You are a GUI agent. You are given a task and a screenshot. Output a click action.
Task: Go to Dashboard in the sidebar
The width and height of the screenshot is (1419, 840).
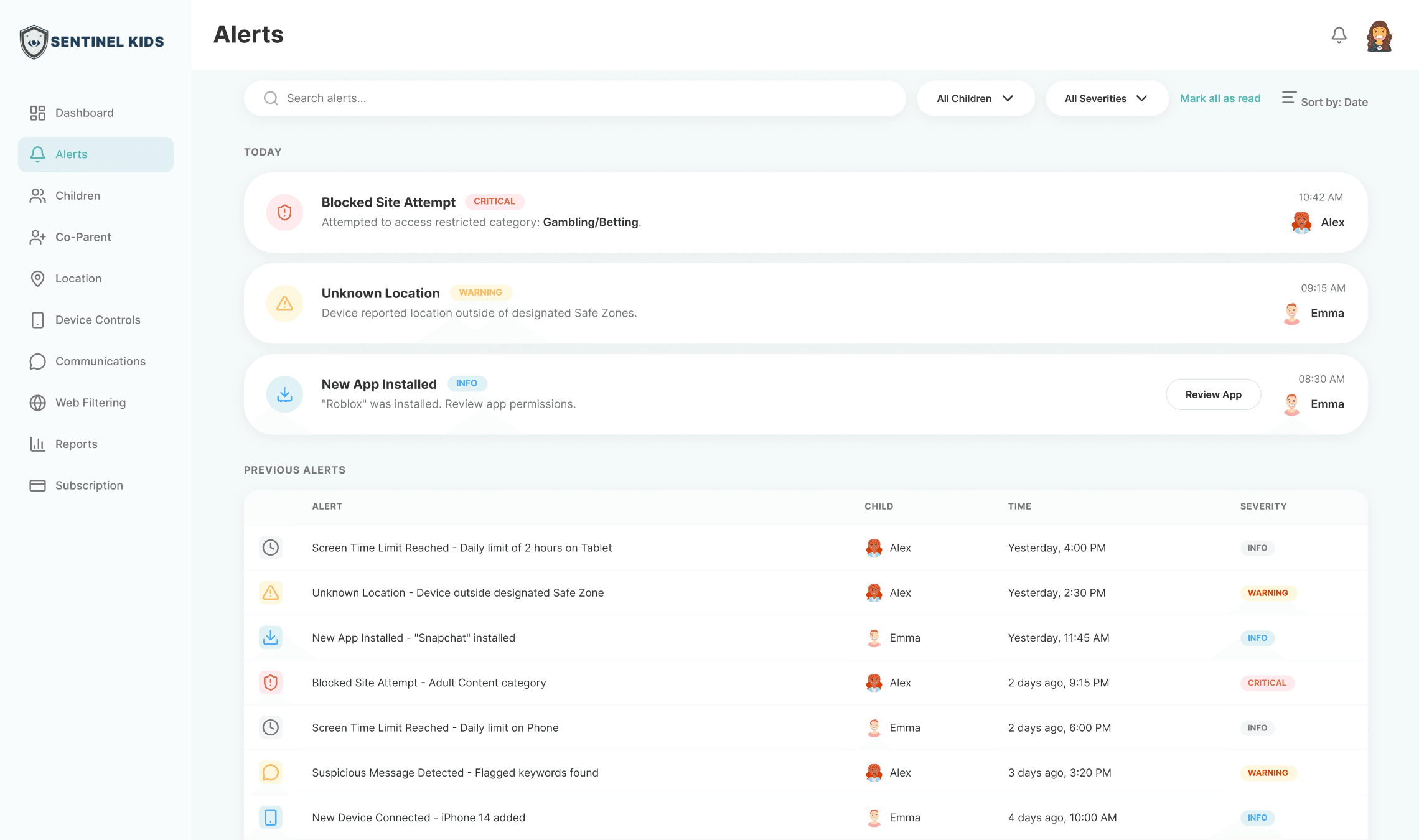(x=96, y=113)
